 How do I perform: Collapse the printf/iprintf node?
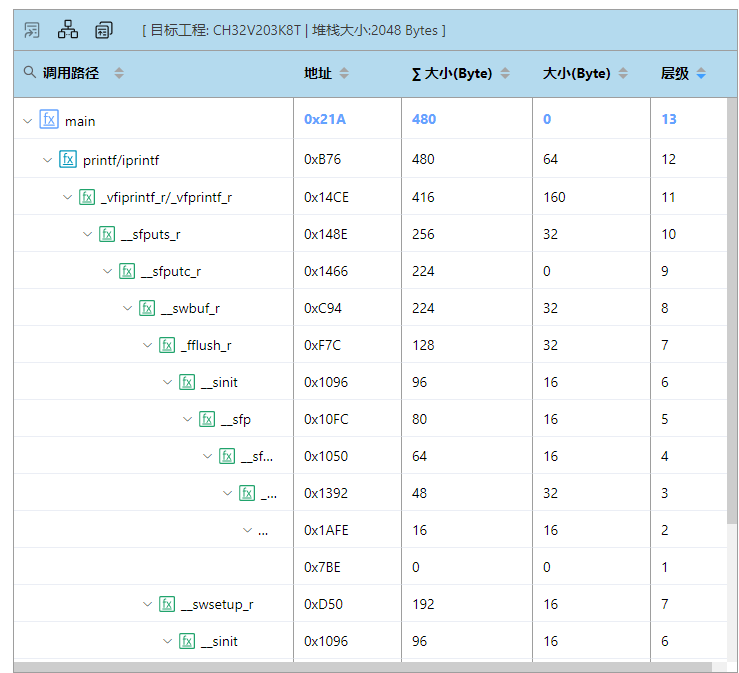pyautogui.click(x=48, y=160)
